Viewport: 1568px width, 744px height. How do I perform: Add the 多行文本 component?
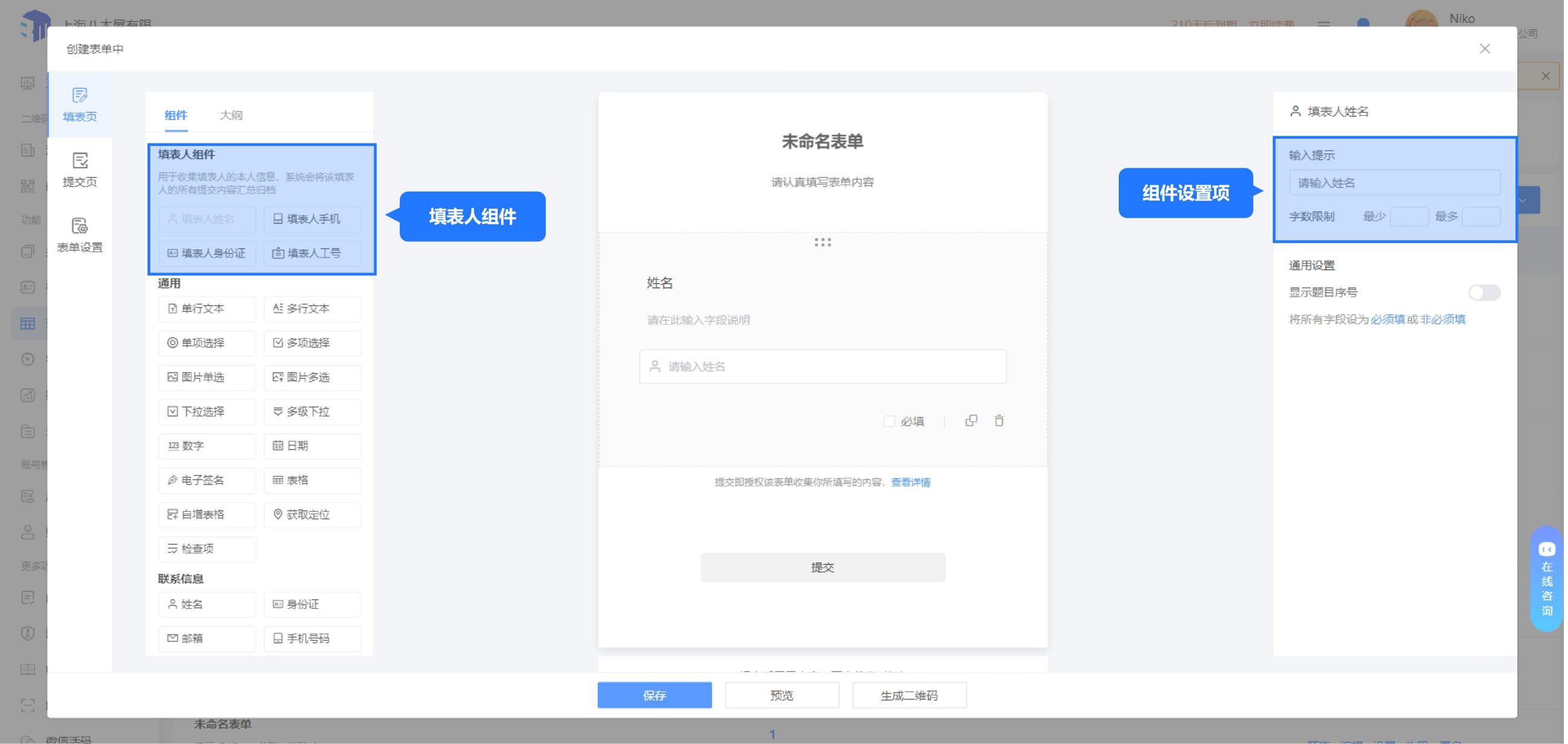(313, 309)
